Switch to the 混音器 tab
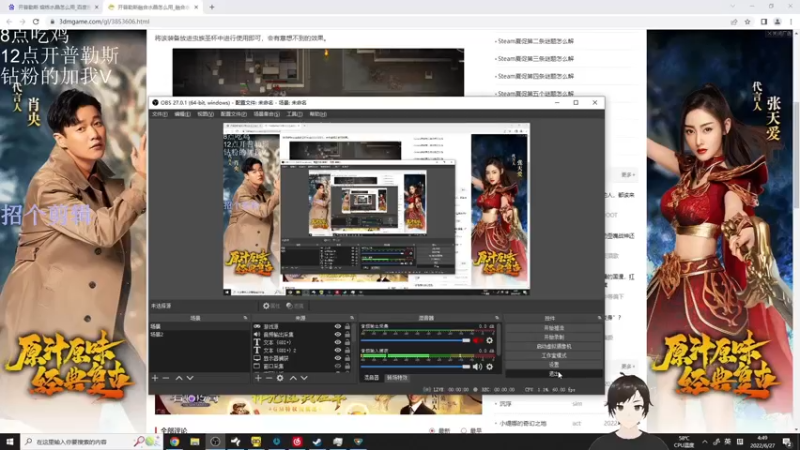The height and width of the screenshot is (450, 800). pyautogui.click(x=371, y=378)
